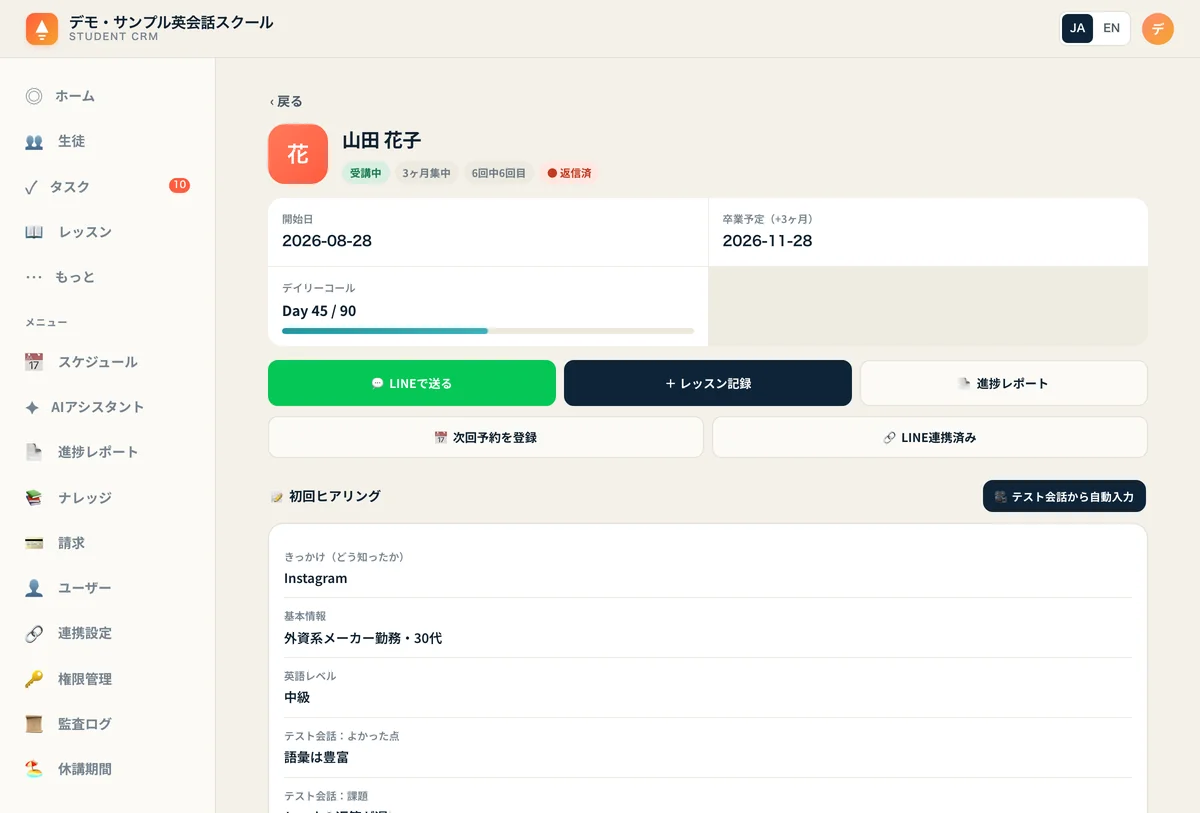Screen dimensions: 1200x813
Task: Click the Day 45 / 90 text
Action: click(319, 311)
